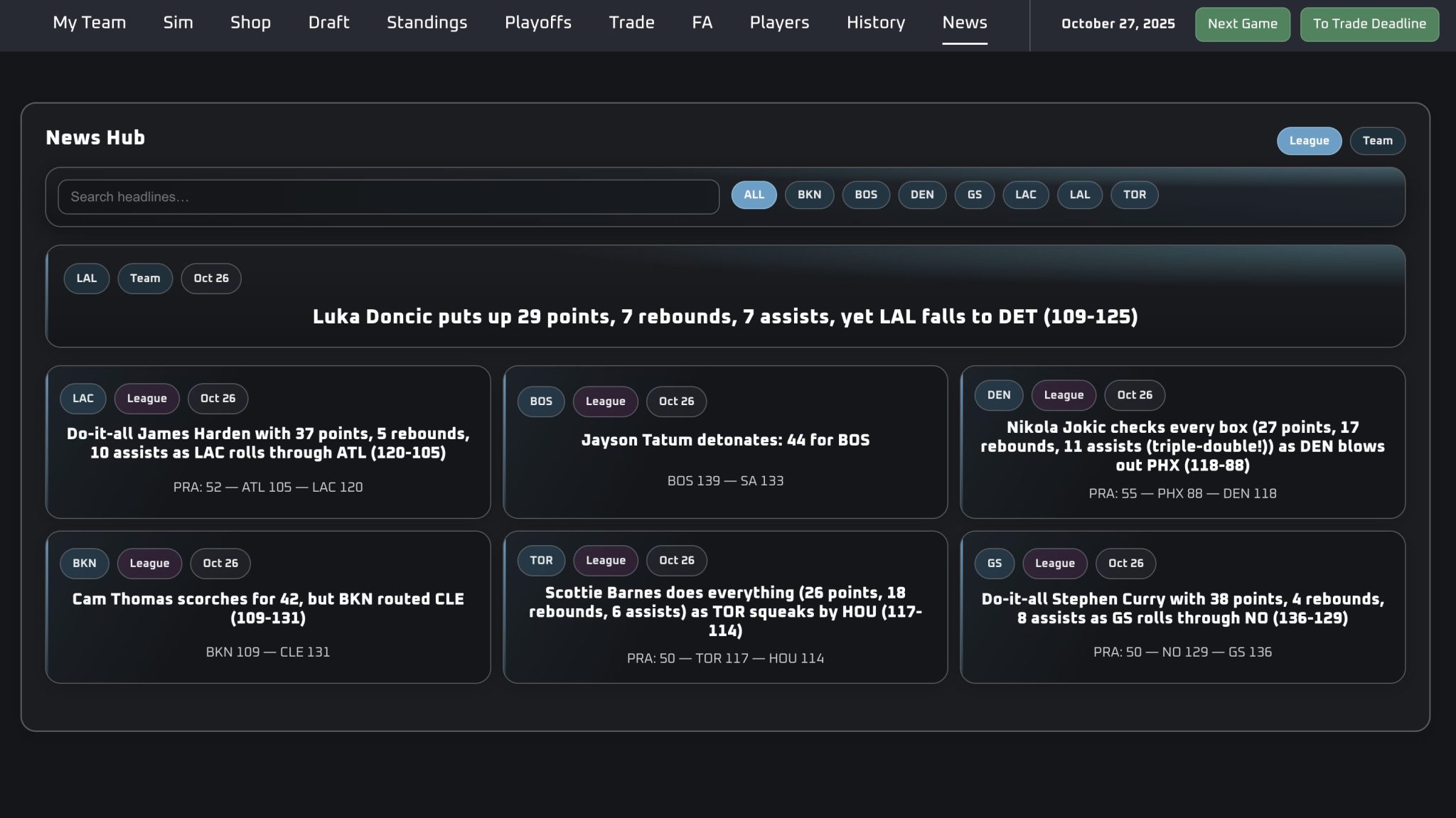This screenshot has height=818, width=1456.
Task: Go to the Draft page
Action: click(x=328, y=23)
